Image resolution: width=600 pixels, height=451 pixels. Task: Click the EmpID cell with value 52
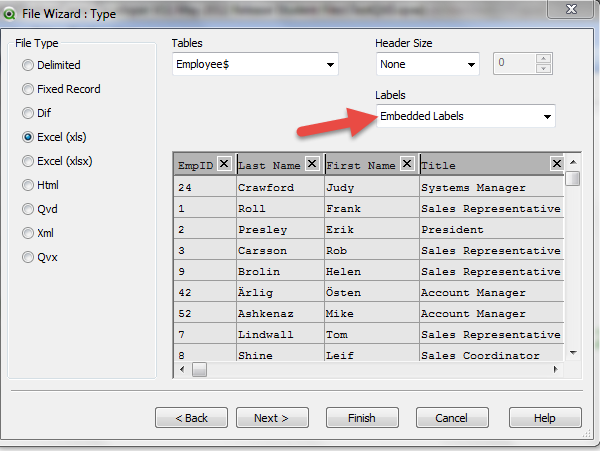tap(205, 313)
